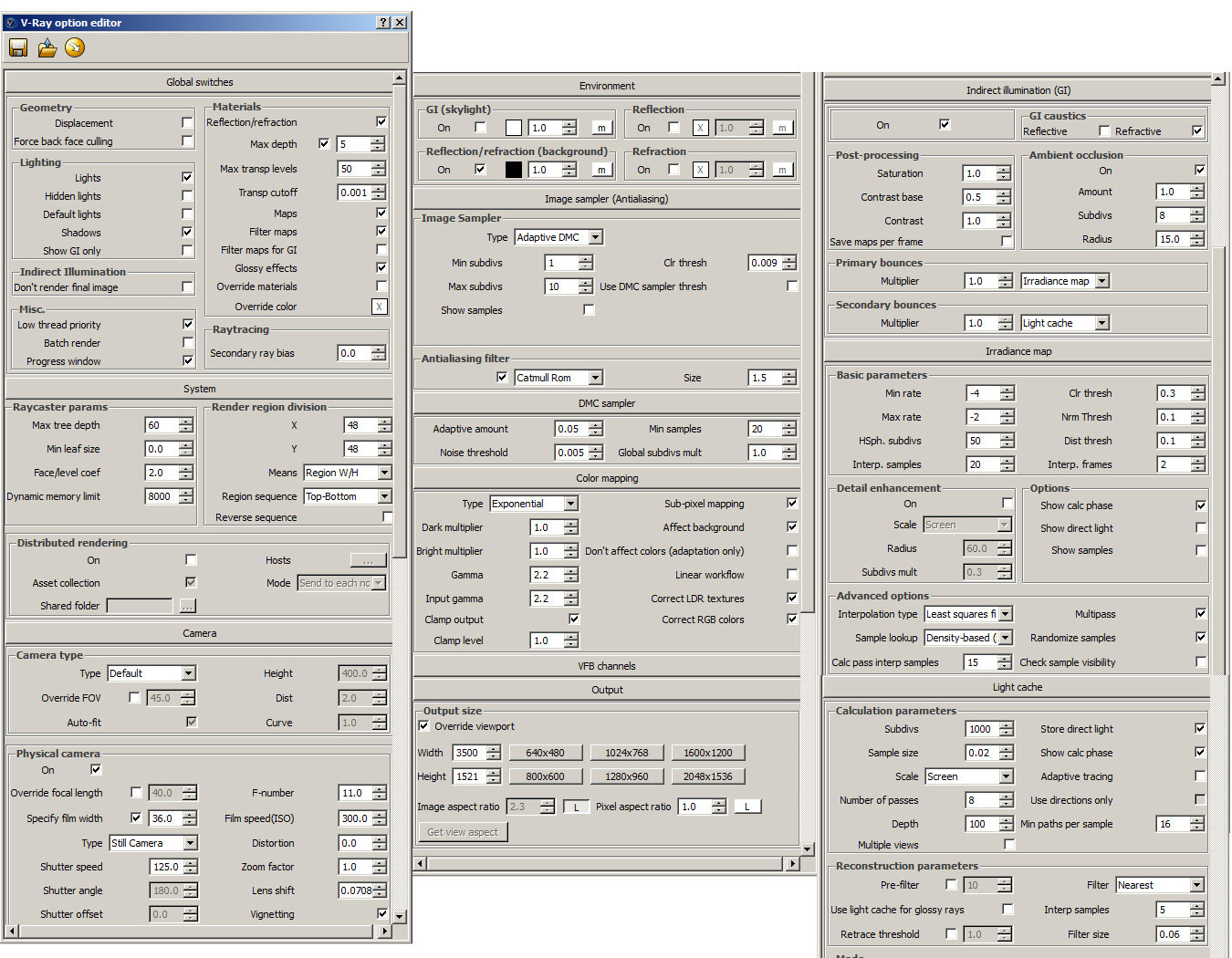Click the Environment Reflection X color box
This screenshot has height=958, width=1232.
700,128
